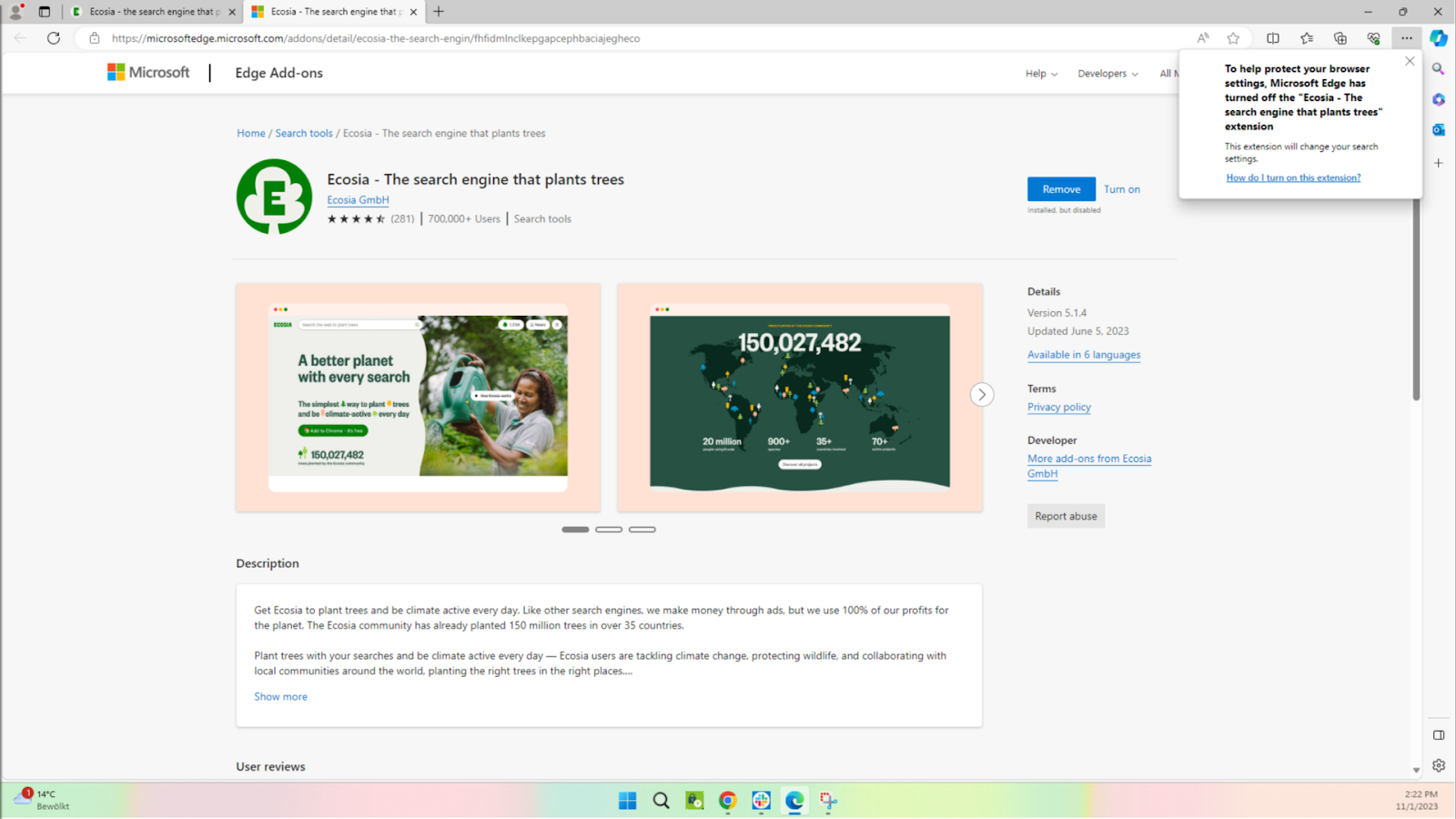Open the Privacy policy link
The width and height of the screenshot is (1456, 819).
click(1059, 407)
